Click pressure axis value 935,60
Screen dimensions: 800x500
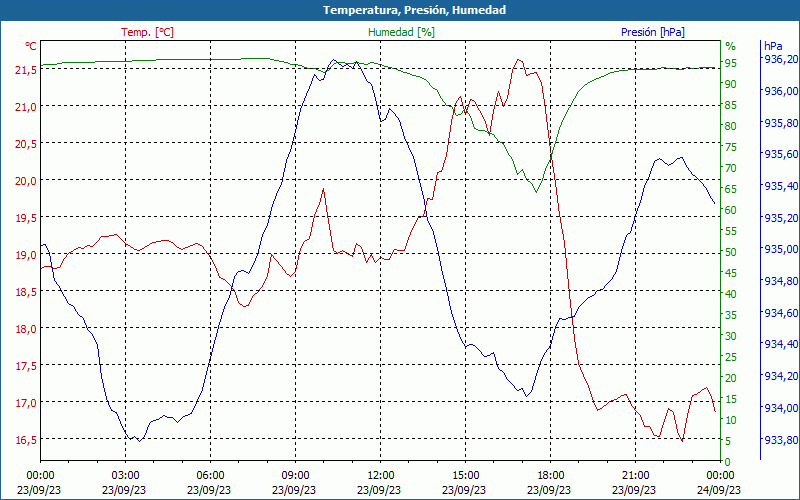(780, 154)
